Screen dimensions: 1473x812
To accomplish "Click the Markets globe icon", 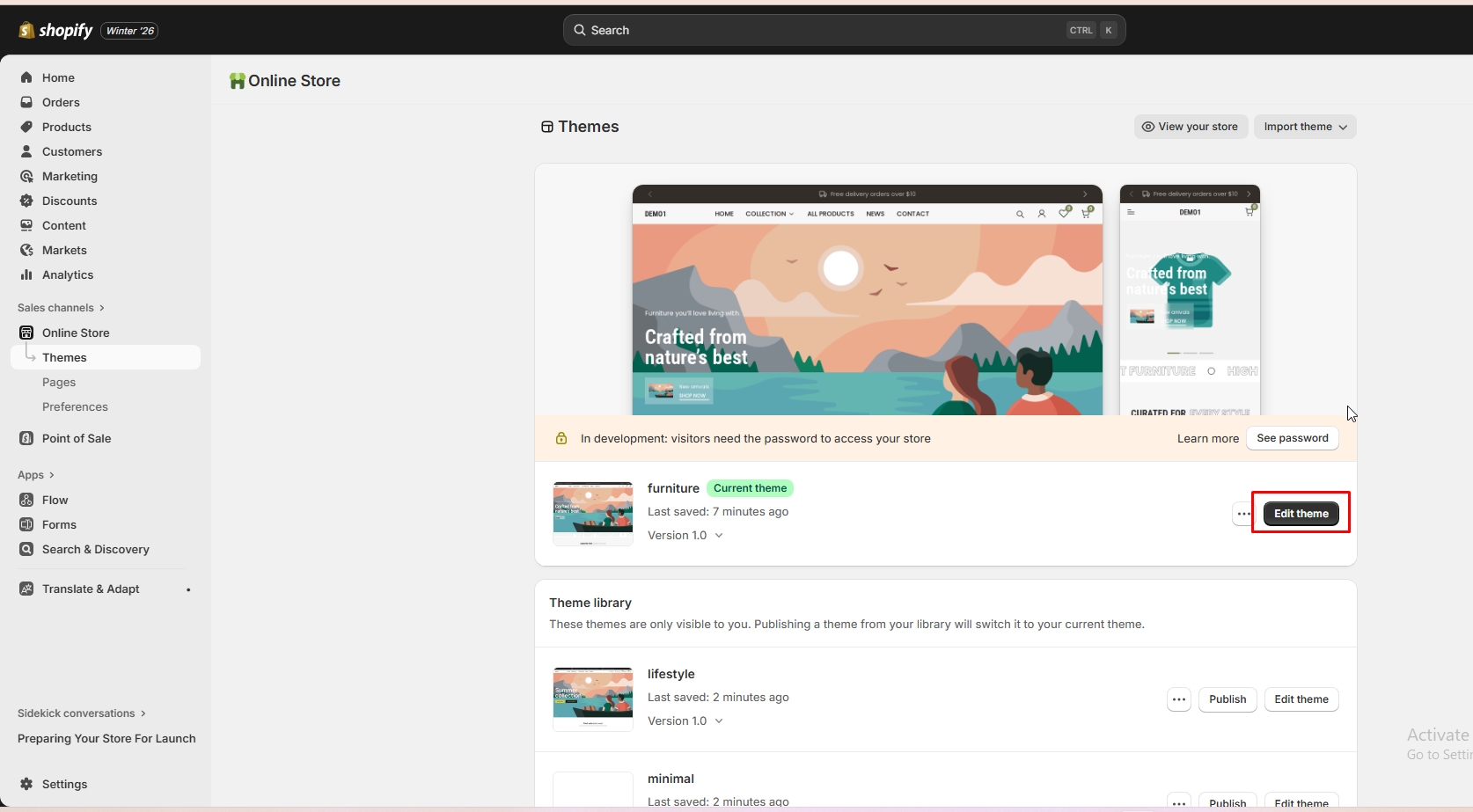I will click(26, 250).
